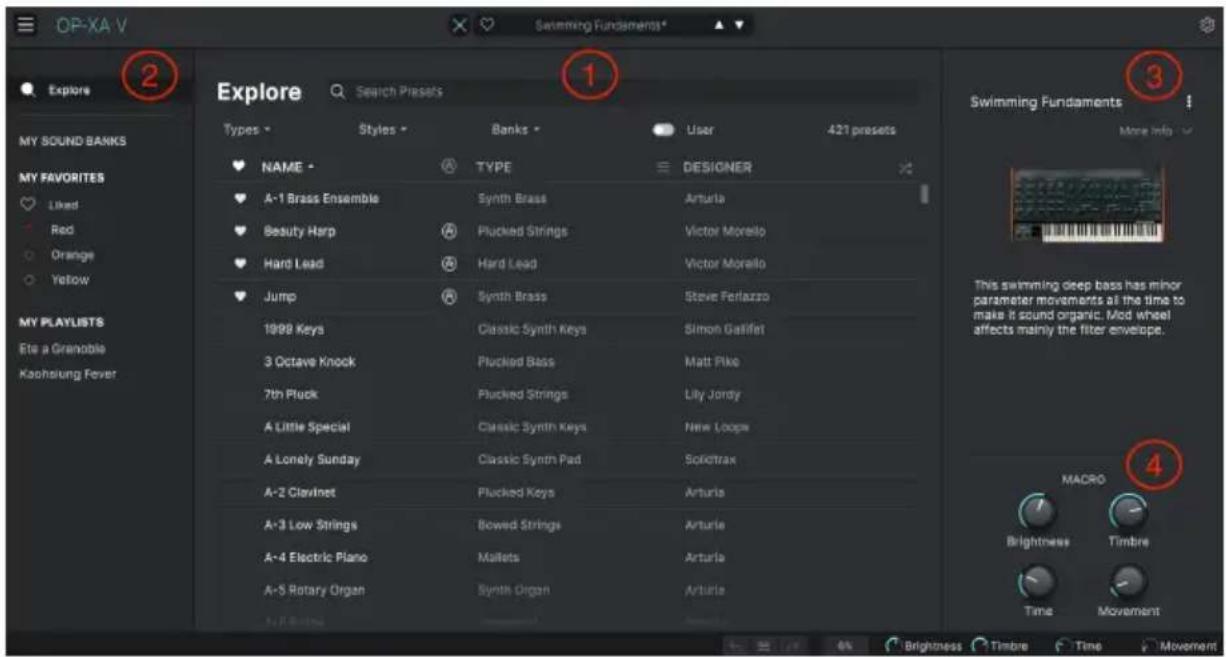1226x657 pixels.
Task: Click the Time knob in the status bar
Action: click(1063, 647)
